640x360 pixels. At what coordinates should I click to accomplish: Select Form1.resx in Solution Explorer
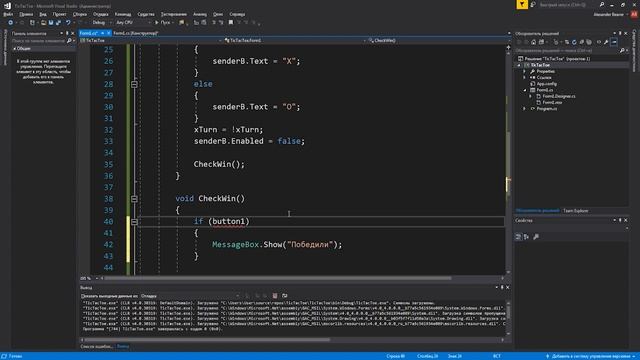(x=552, y=102)
